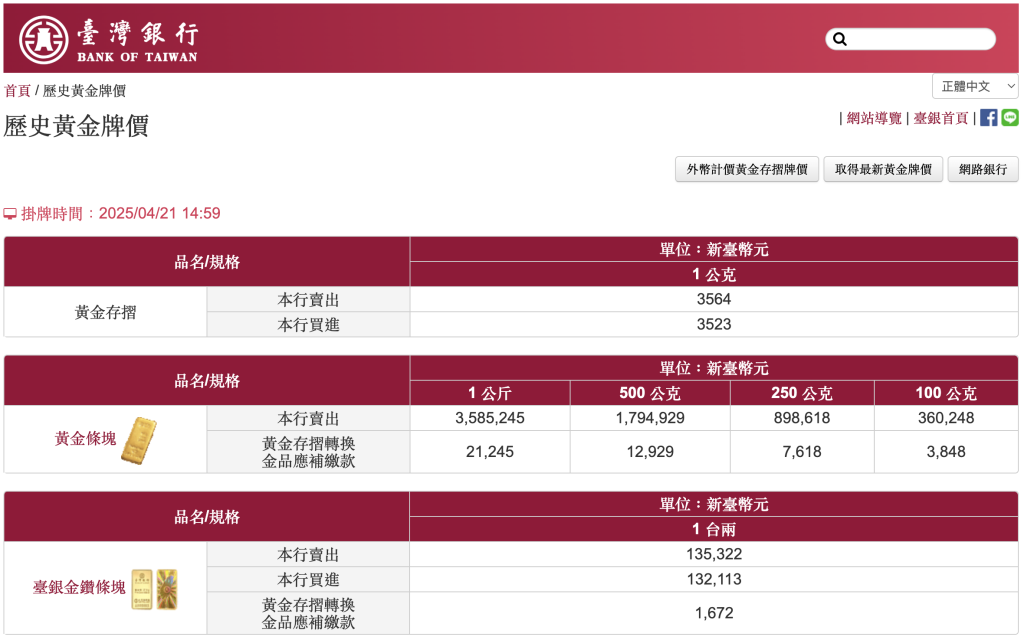This screenshot has width=1024, height=640.
Task: Select the 黃金存摺 selling price 3564
Action: pos(714,299)
